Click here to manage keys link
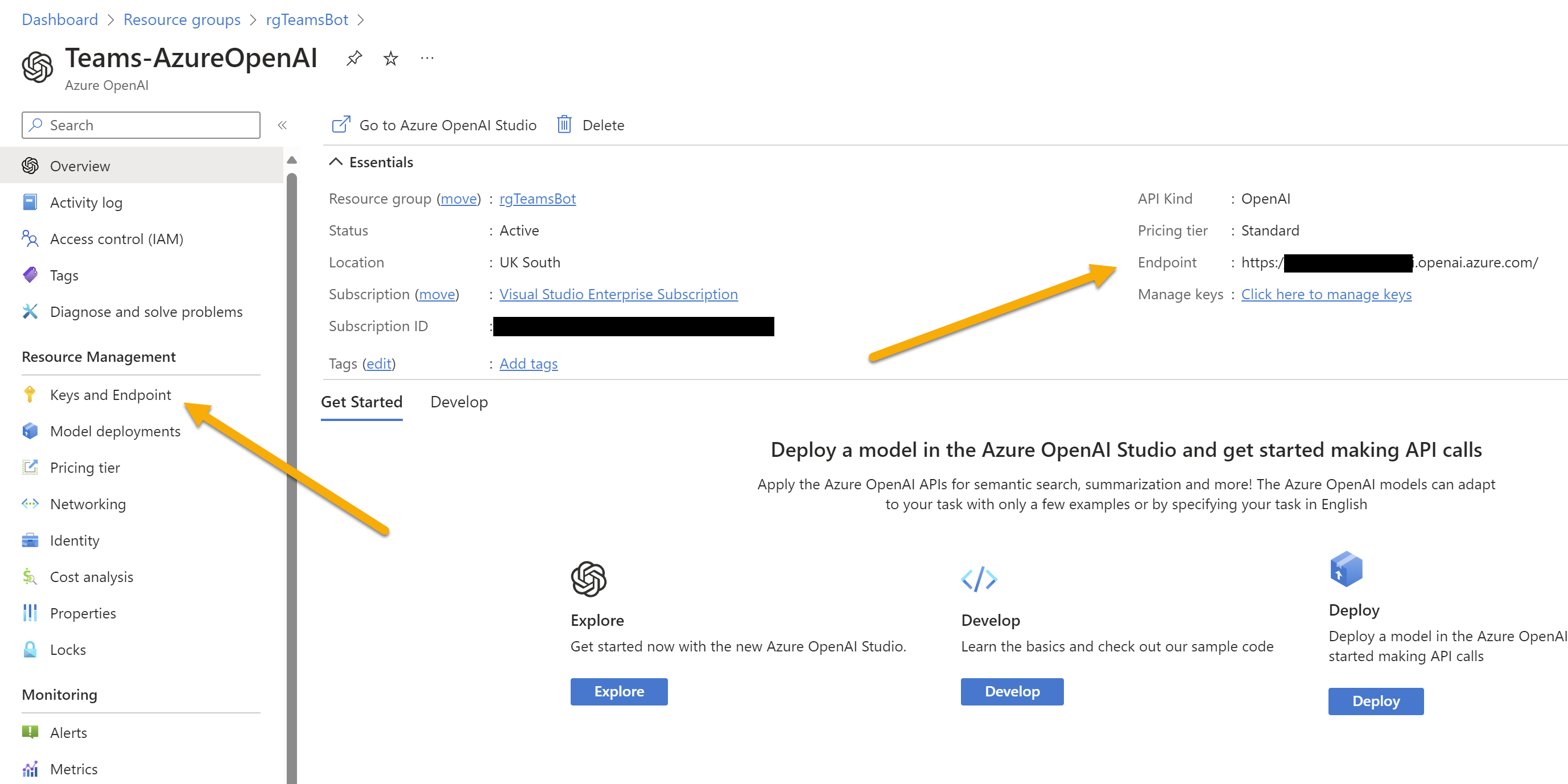 1326,295
